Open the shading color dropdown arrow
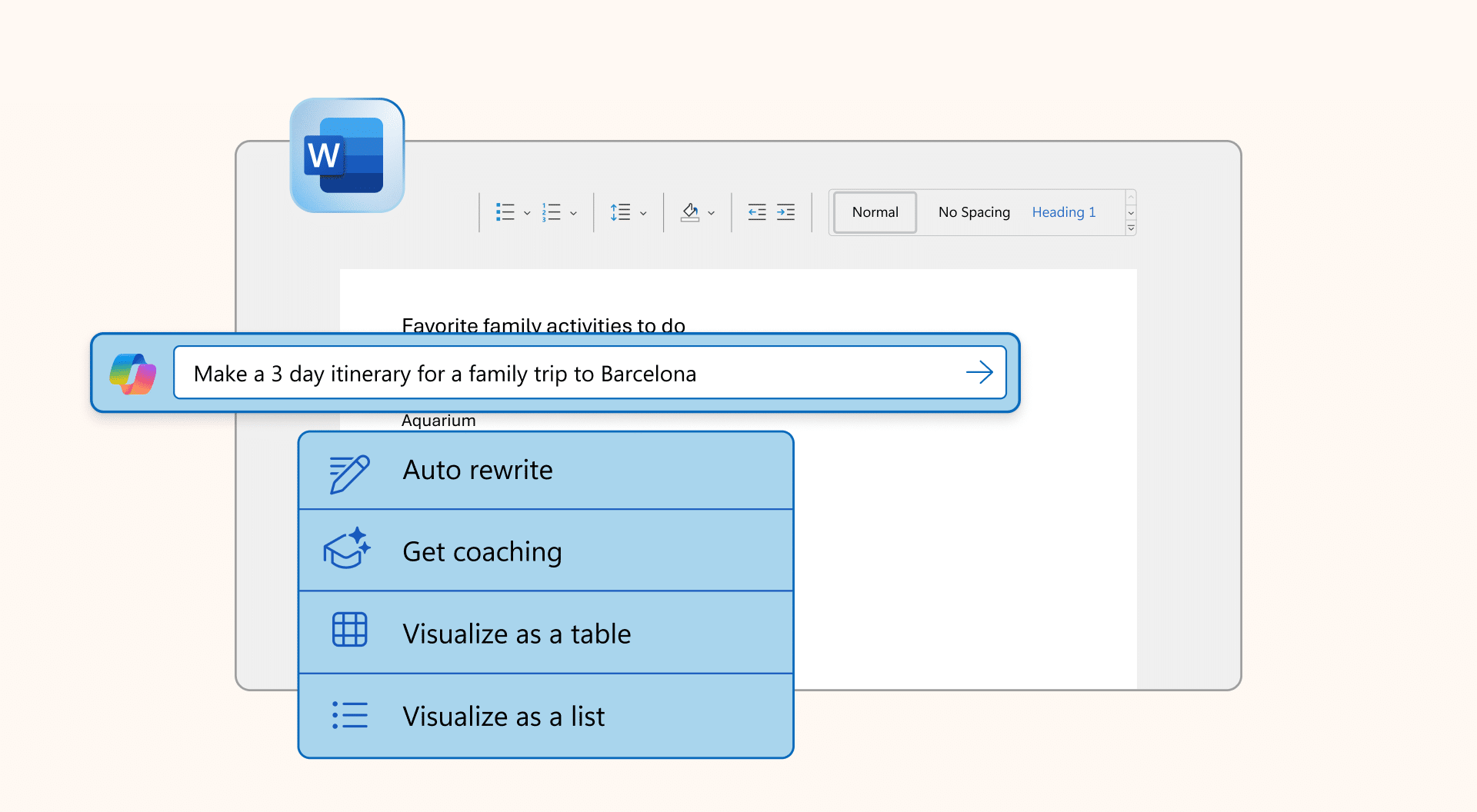The height and width of the screenshot is (812, 1477). click(712, 213)
